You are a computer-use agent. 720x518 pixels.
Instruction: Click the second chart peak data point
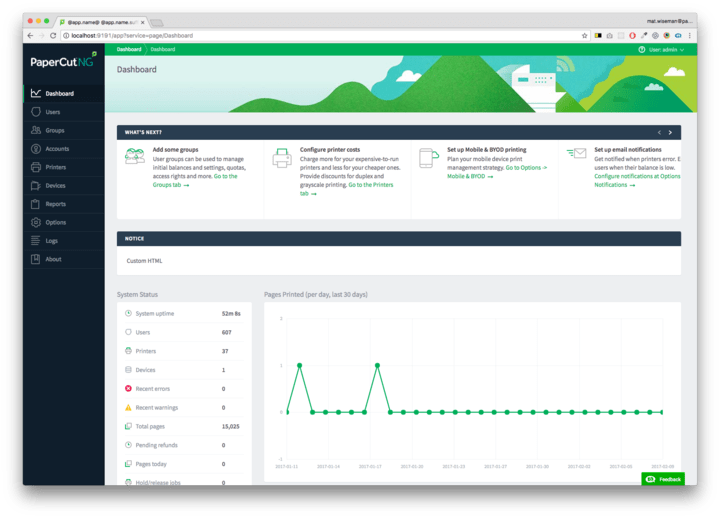(377, 366)
